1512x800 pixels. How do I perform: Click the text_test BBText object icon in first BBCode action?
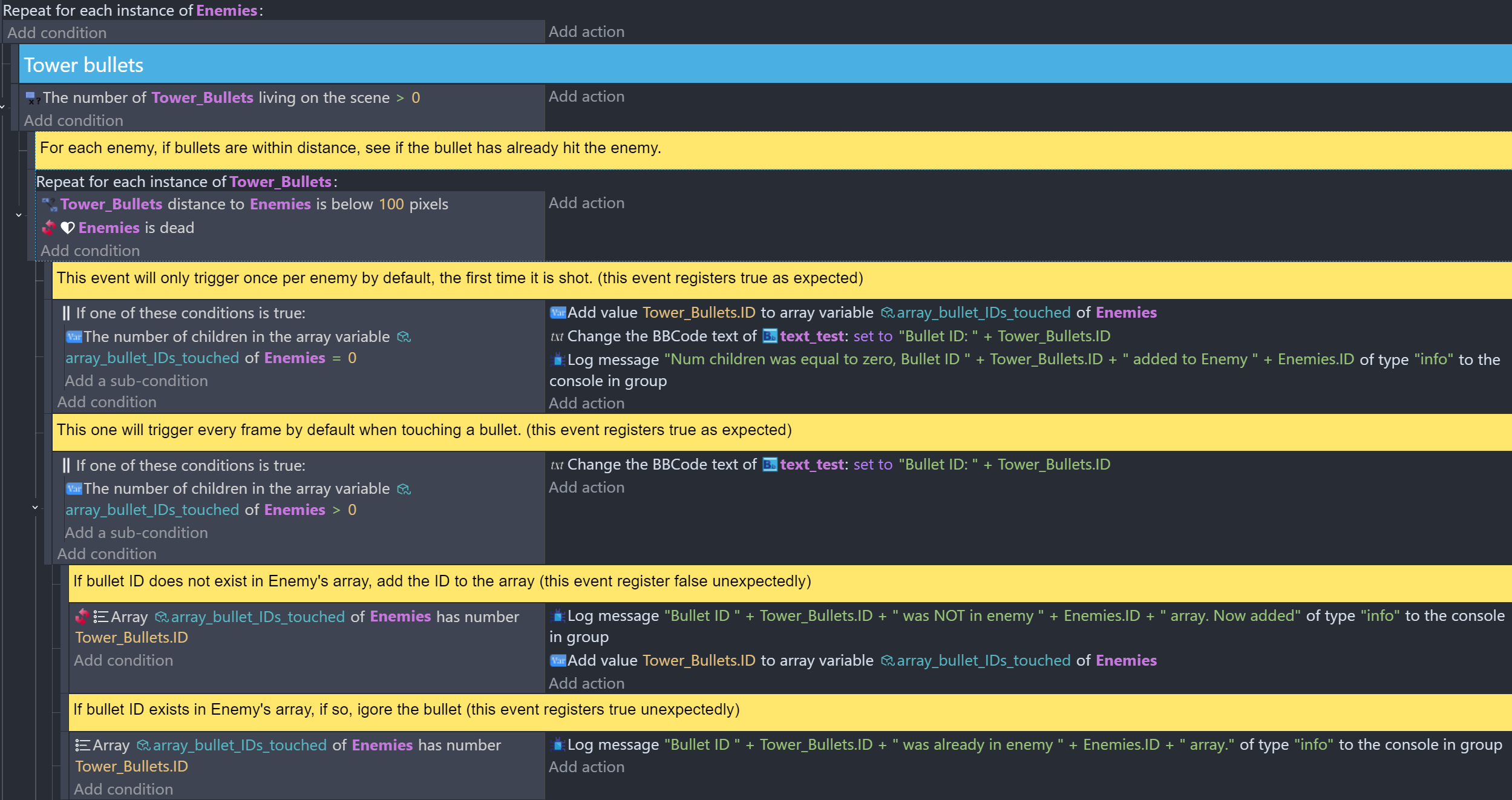click(x=770, y=336)
